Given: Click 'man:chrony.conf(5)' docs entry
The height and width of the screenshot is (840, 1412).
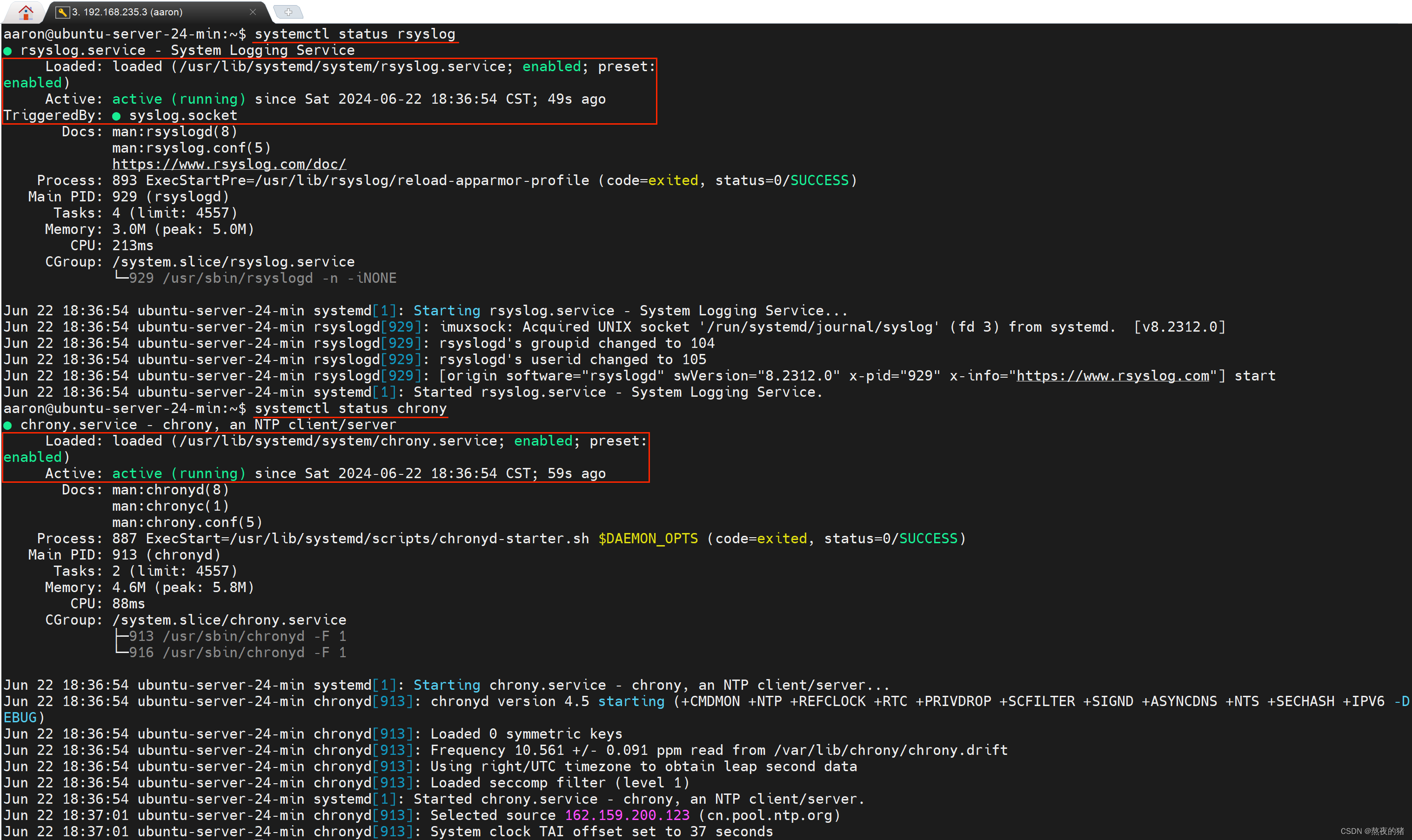Looking at the screenshot, I should pyautogui.click(x=187, y=522).
